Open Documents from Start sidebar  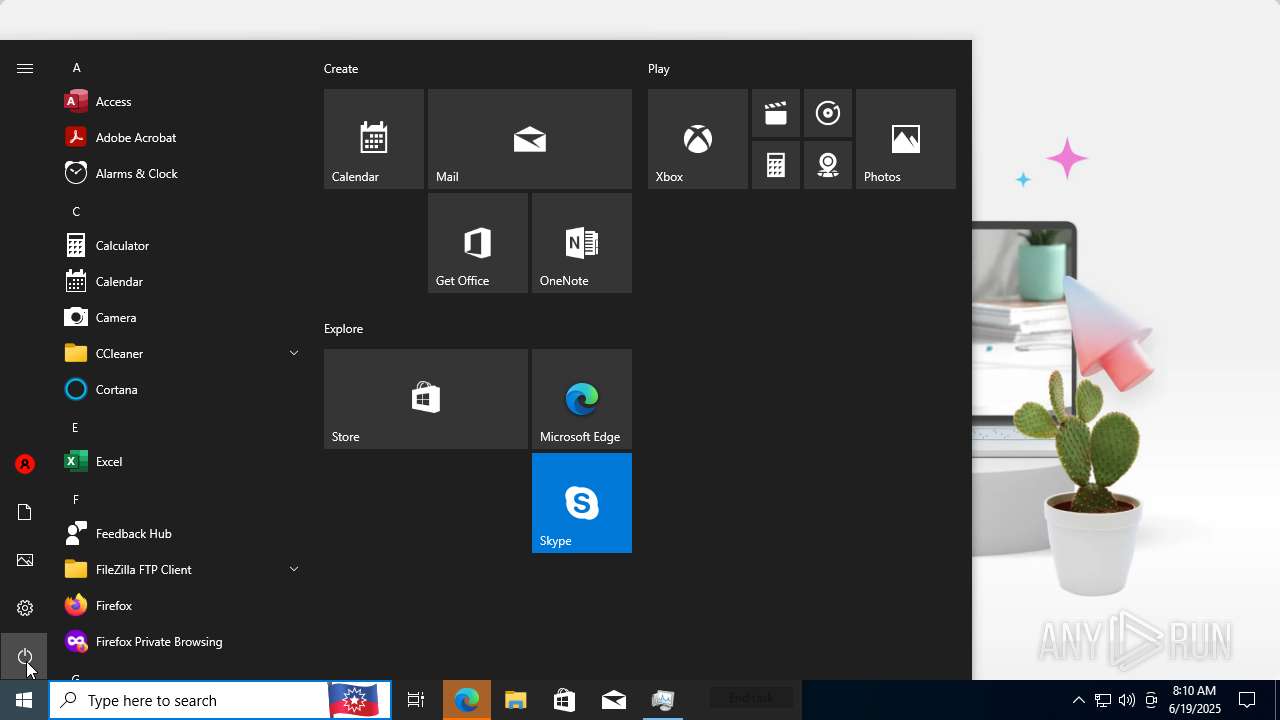[25, 512]
